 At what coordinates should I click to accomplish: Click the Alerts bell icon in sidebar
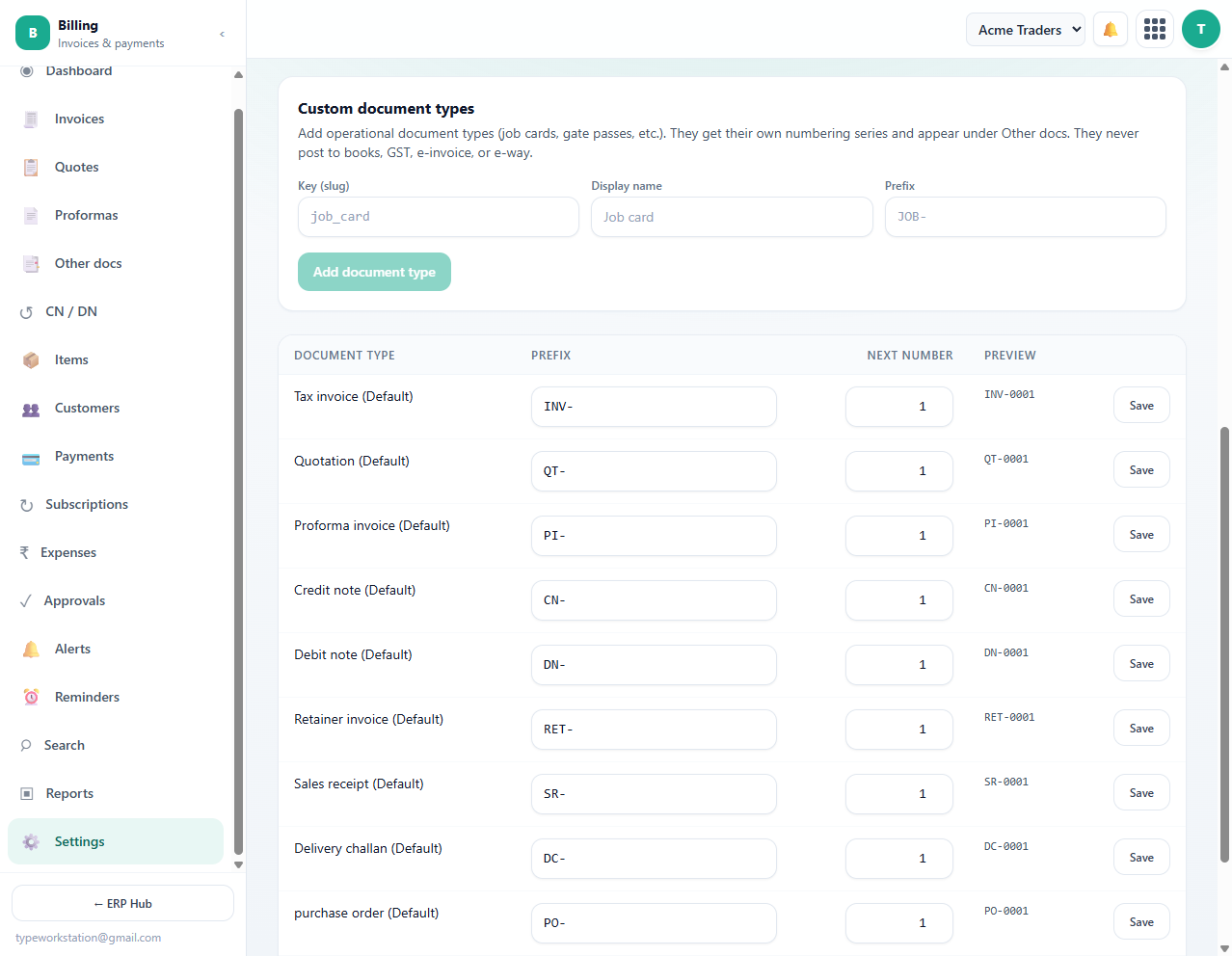click(x=31, y=650)
